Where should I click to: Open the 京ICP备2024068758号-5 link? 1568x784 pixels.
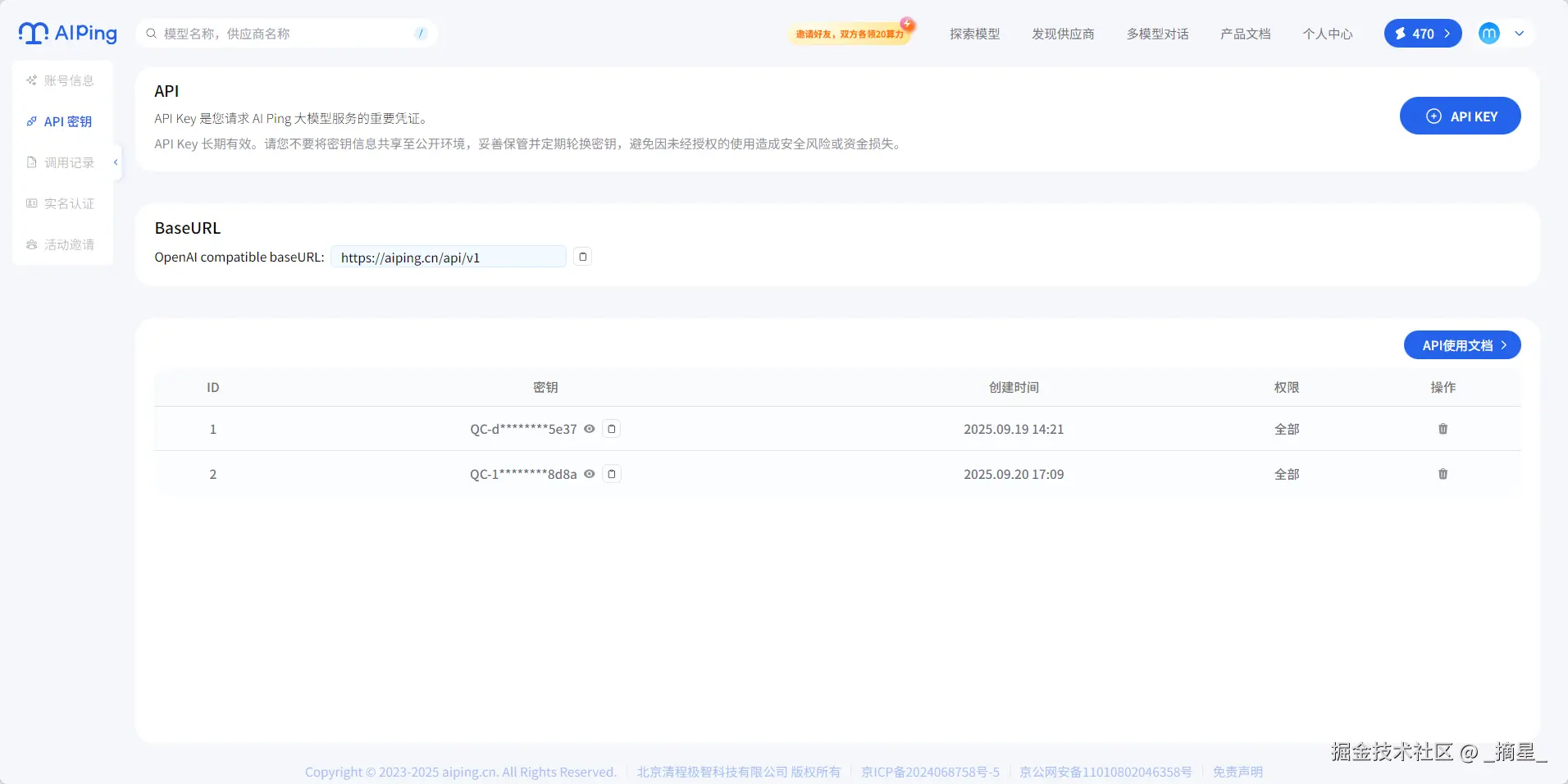(930, 772)
